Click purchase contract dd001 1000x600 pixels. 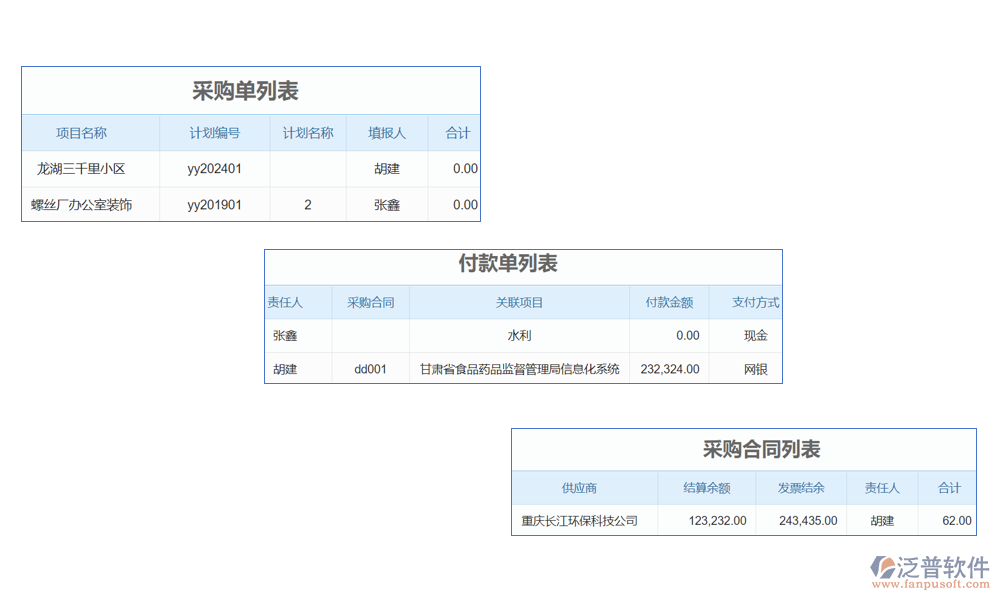370,369
